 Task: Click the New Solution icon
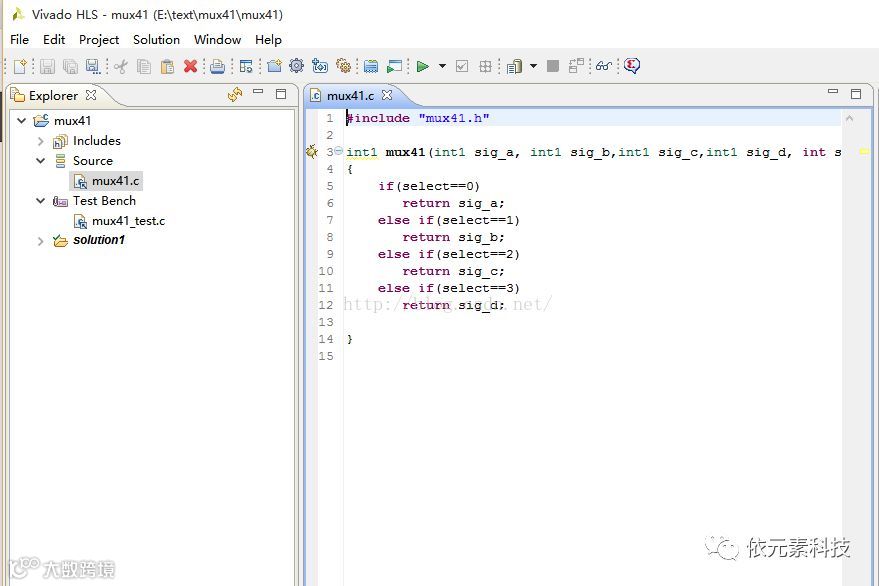point(320,66)
